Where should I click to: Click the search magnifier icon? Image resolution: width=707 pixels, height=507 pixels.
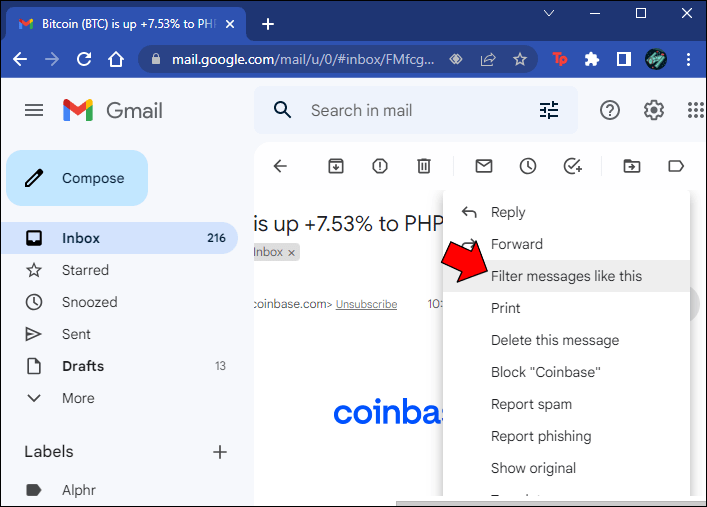[282, 110]
